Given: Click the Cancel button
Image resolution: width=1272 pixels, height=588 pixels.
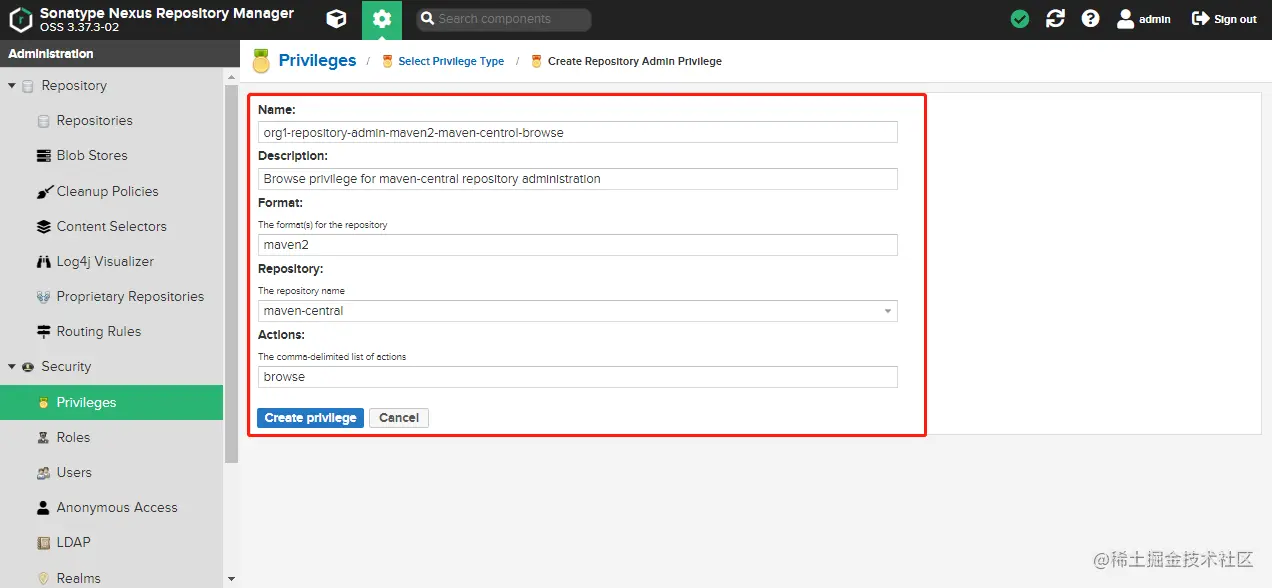Looking at the screenshot, I should point(399,418).
